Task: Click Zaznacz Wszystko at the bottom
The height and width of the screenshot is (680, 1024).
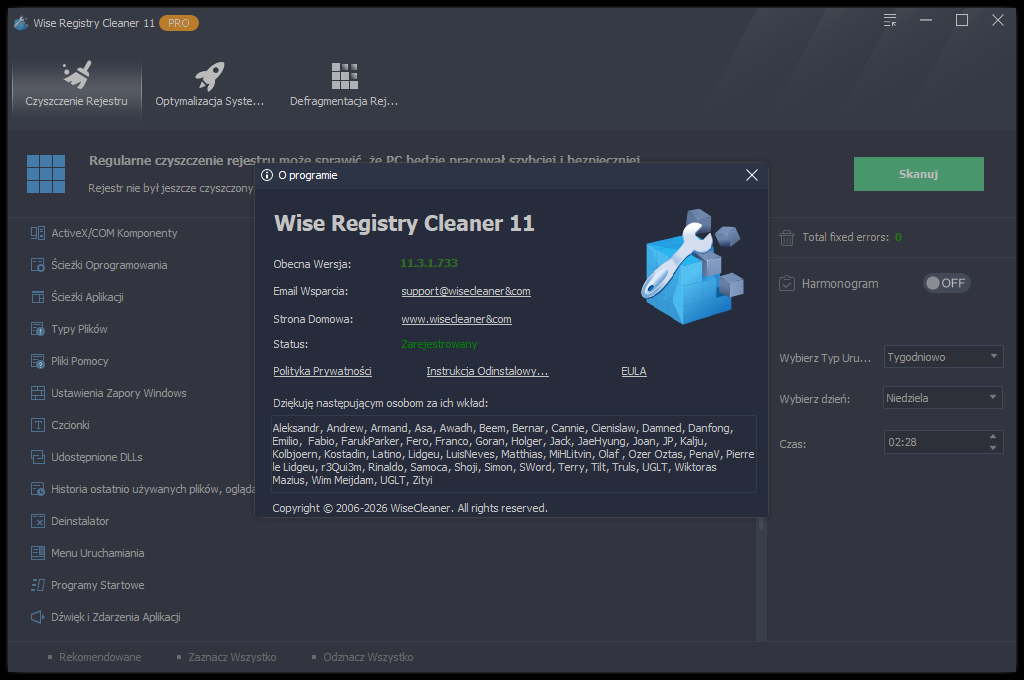Action: (x=232, y=657)
